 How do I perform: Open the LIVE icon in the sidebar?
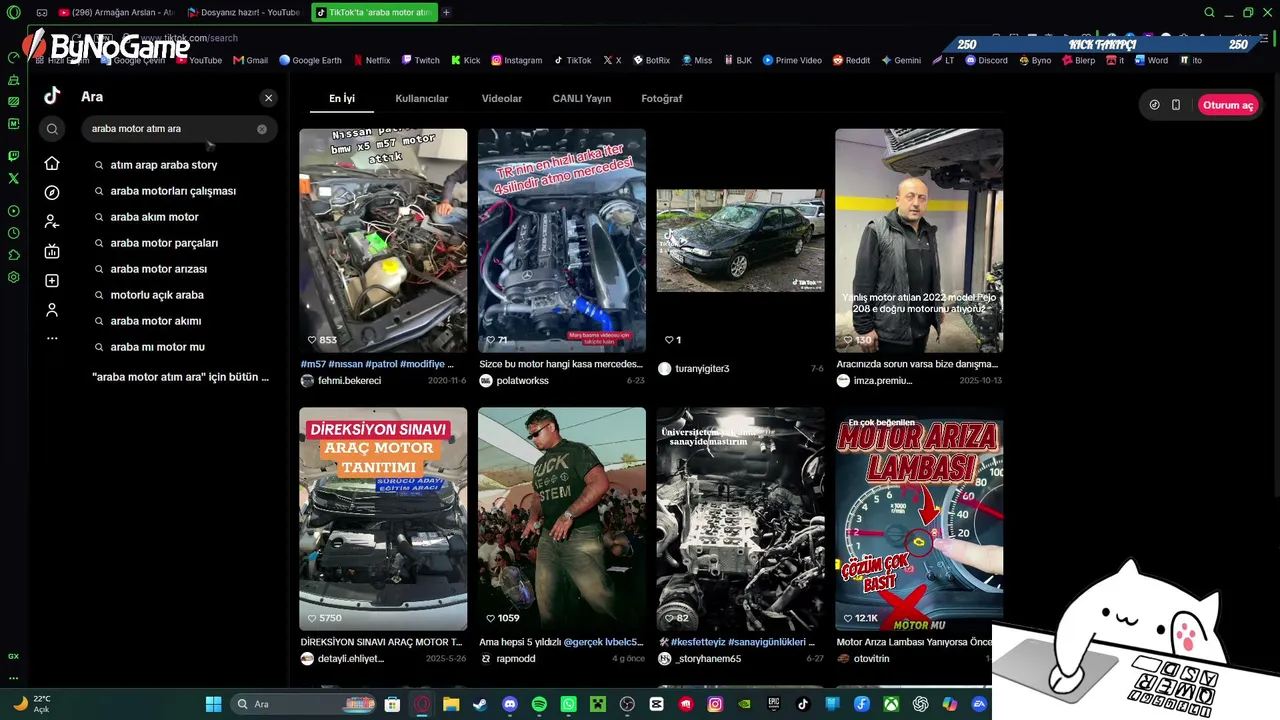pos(52,251)
